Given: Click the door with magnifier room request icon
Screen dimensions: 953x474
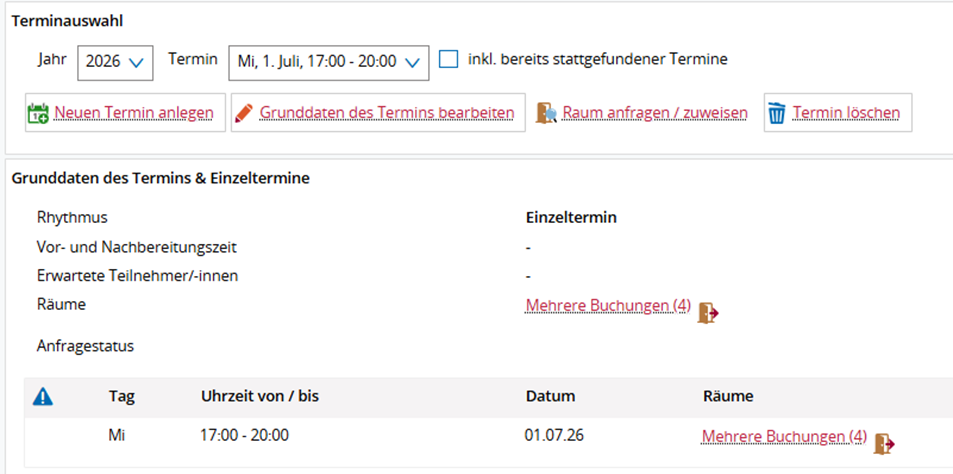Looking at the screenshot, I should pyautogui.click(x=546, y=113).
